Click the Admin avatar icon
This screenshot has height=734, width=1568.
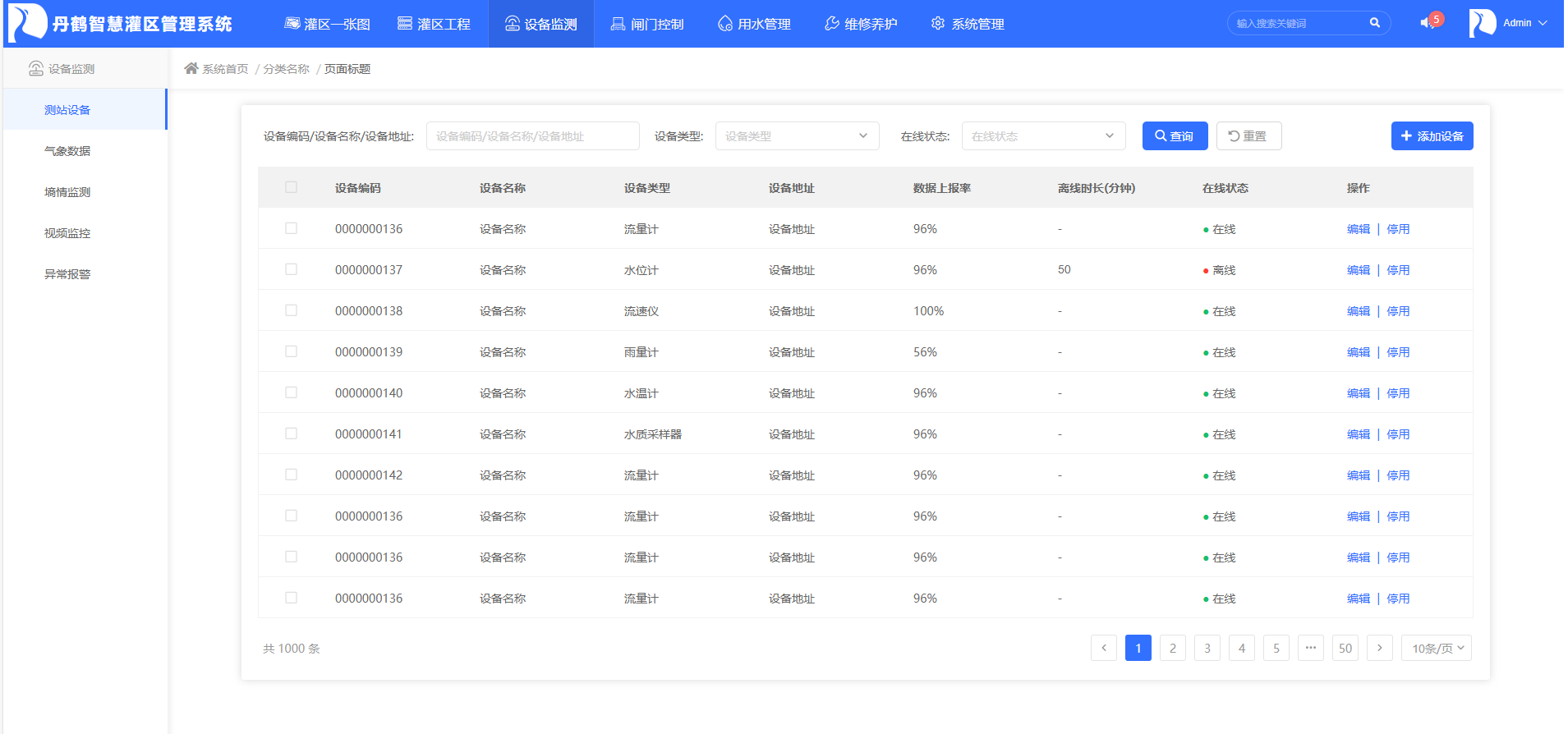[1483, 23]
